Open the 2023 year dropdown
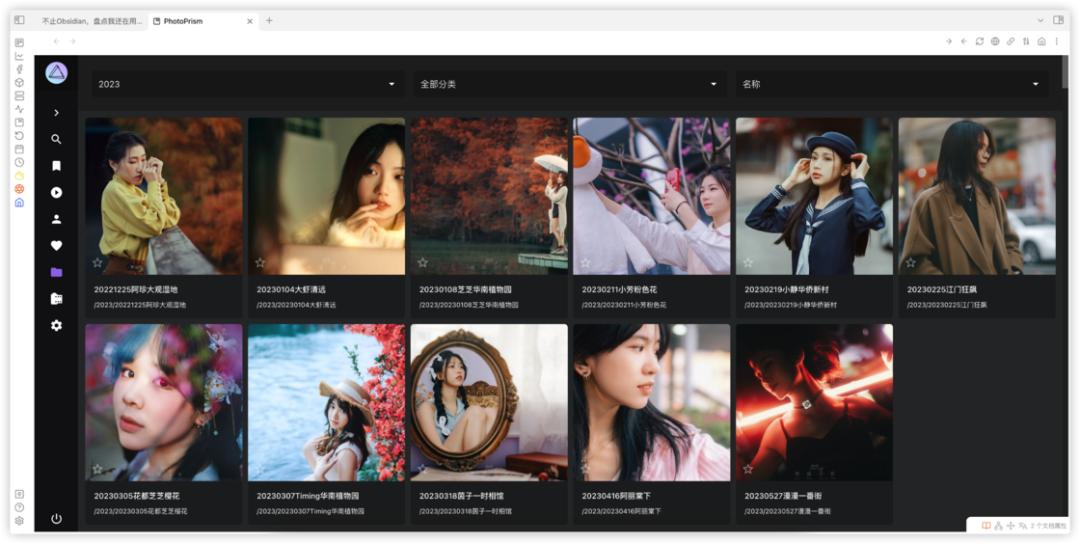This screenshot has height=544, width=1080. tap(247, 84)
